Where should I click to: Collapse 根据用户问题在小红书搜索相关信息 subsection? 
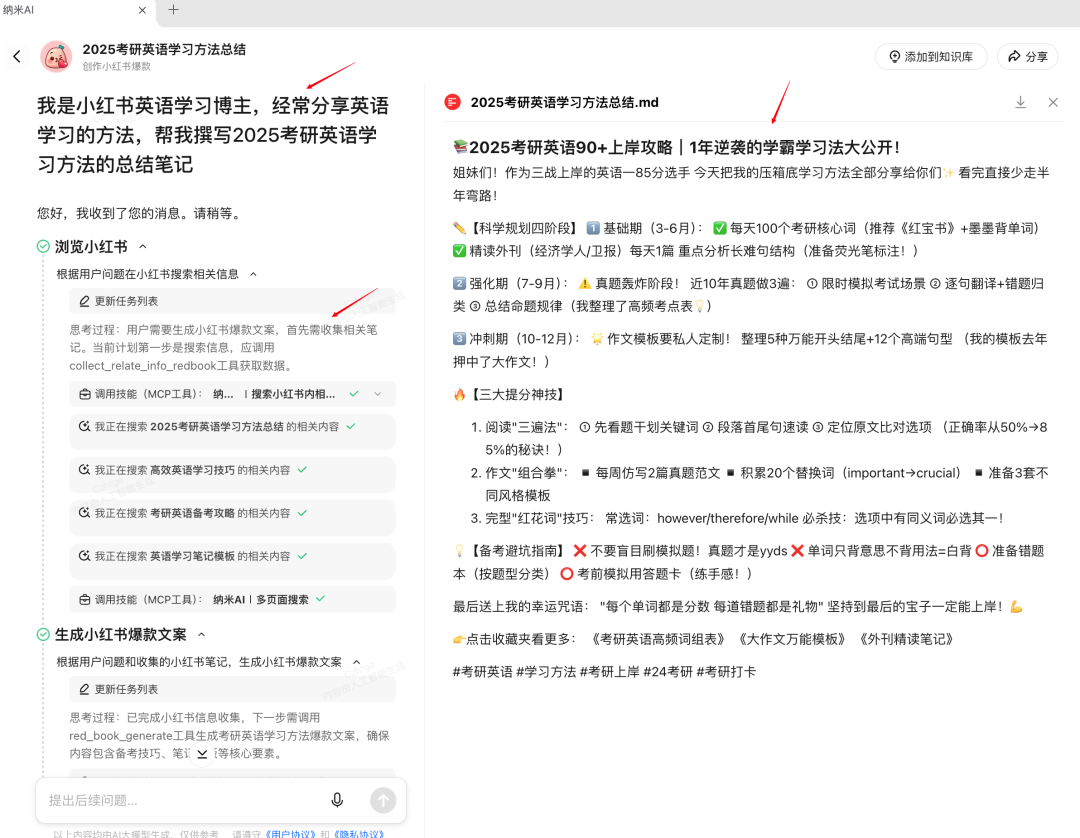(253, 274)
